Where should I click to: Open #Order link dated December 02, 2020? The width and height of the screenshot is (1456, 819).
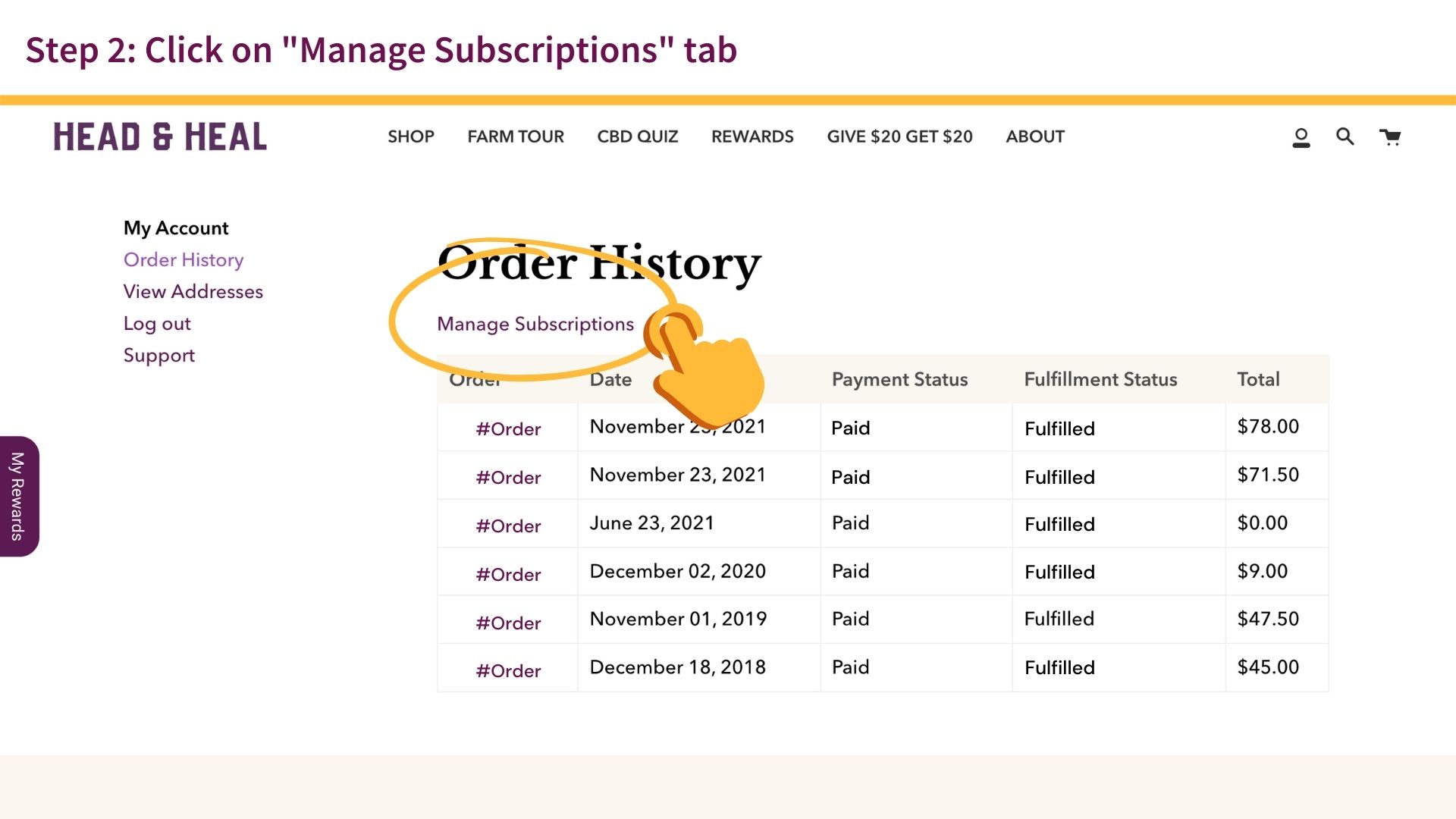click(508, 575)
